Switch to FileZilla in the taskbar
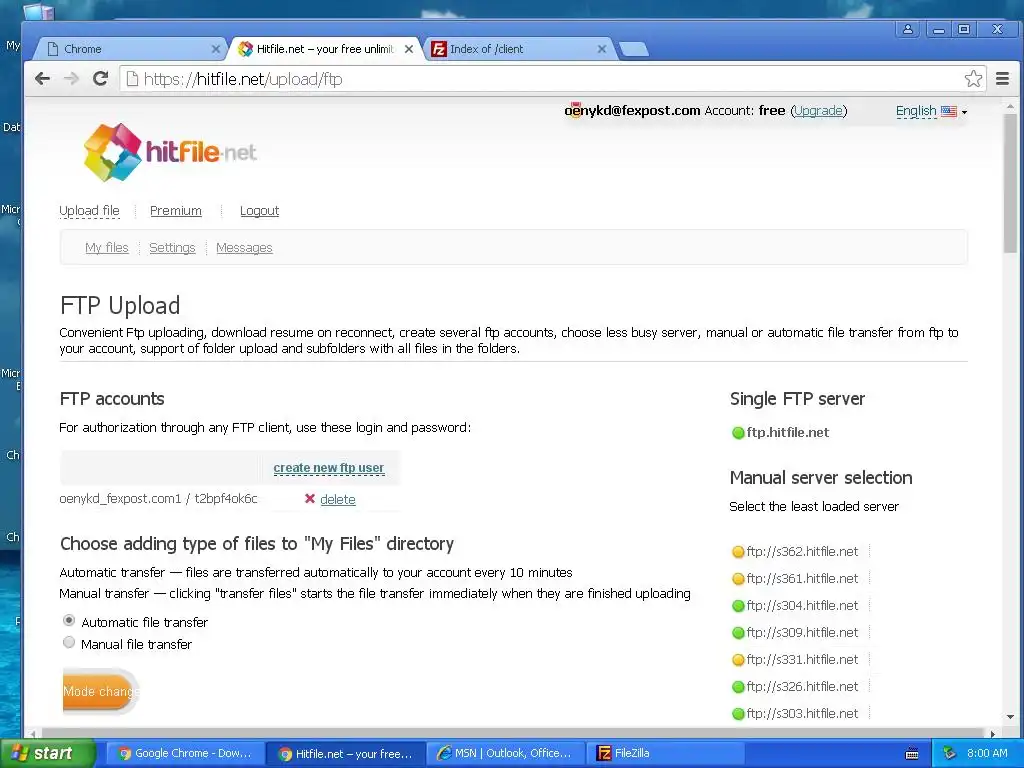Screen dimensions: 1024x768 (x=664, y=754)
